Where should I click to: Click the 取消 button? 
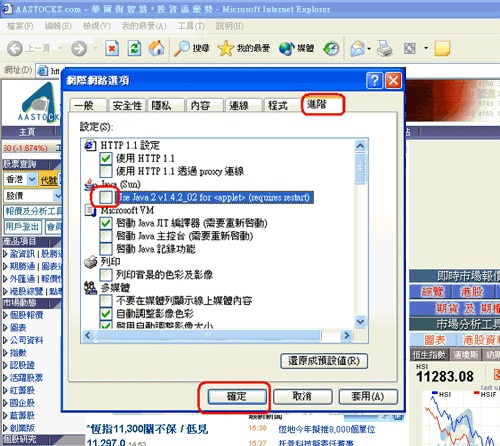click(x=303, y=397)
